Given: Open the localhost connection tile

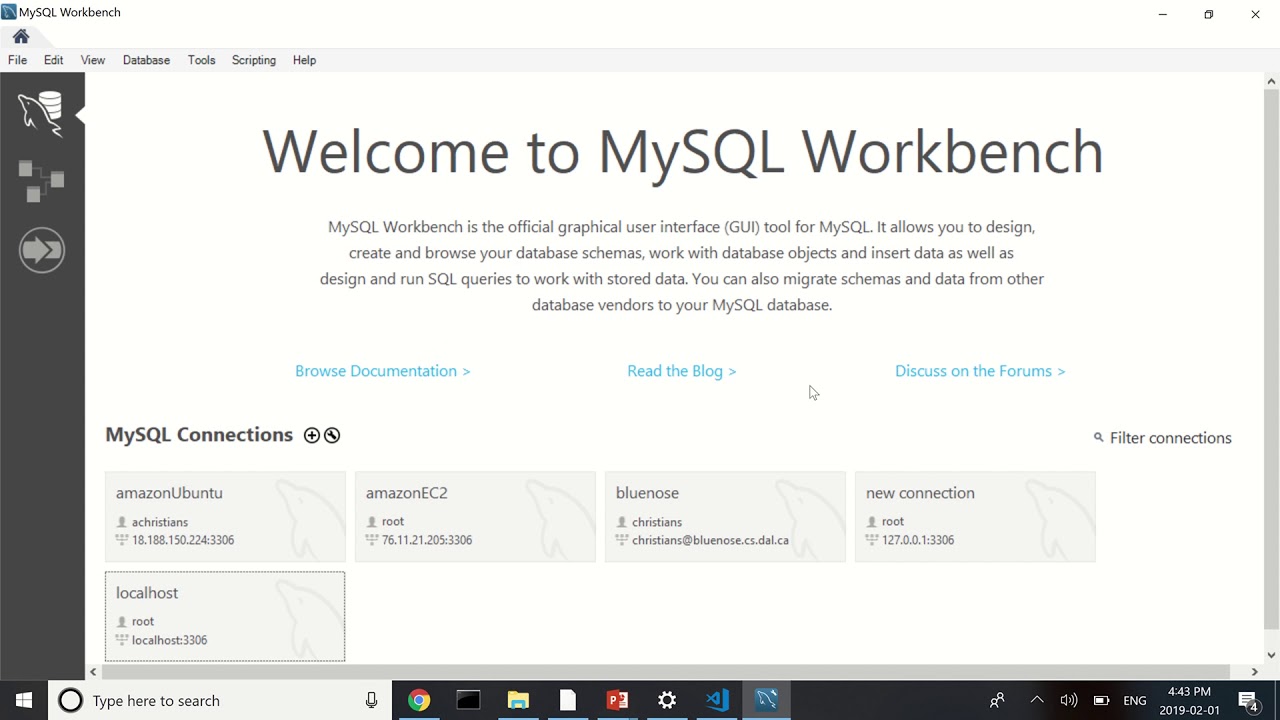Looking at the screenshot, I should 225,617.
